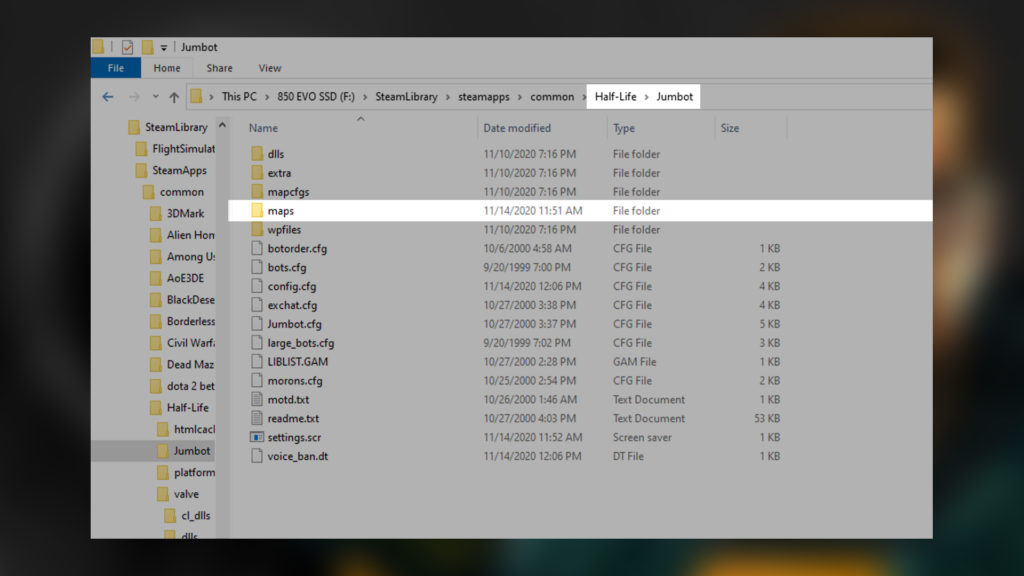This screenshot has width=1024, height=576.
Task: Sort files by Date modified column
Action: pyautogui.click(x=517, y=129)
